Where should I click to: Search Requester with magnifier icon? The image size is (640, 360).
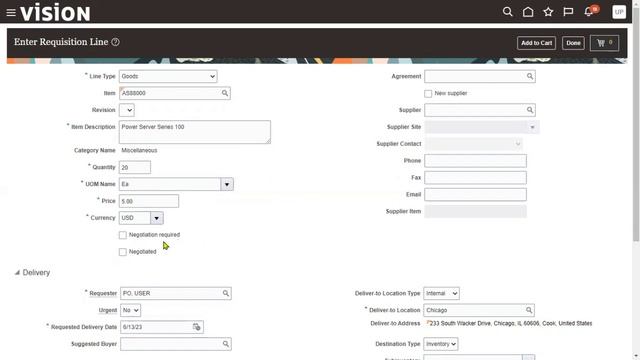[x=226, y=293]
